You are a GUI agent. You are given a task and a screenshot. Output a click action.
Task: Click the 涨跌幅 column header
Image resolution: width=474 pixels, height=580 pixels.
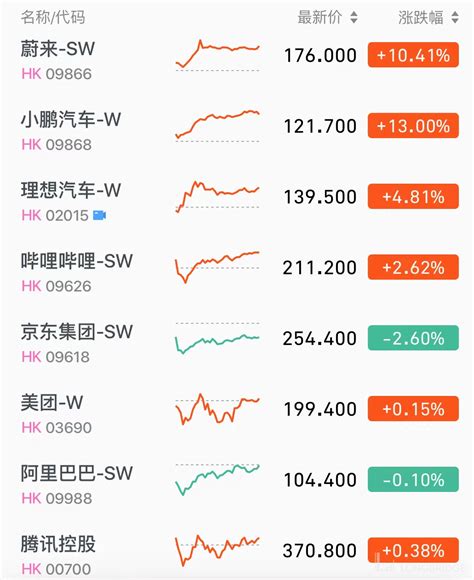(421, 17)
